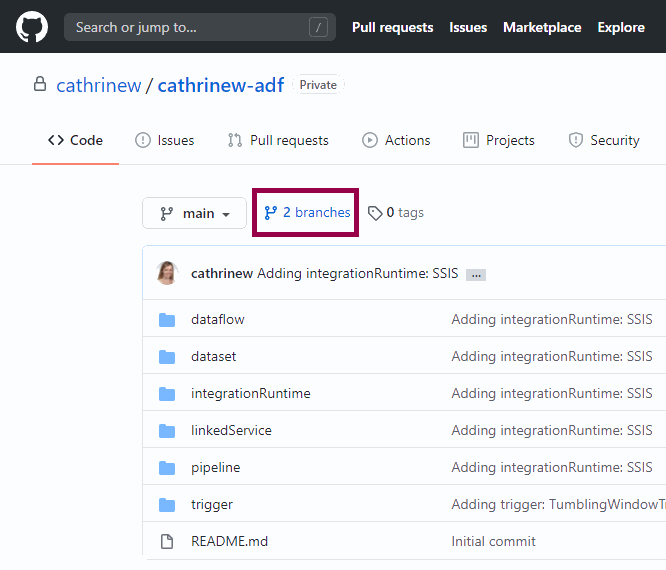Open the integrationRuntime folder
Image resolution: width=666 pixels, height=570 pixels.
[x=250, y=394]
